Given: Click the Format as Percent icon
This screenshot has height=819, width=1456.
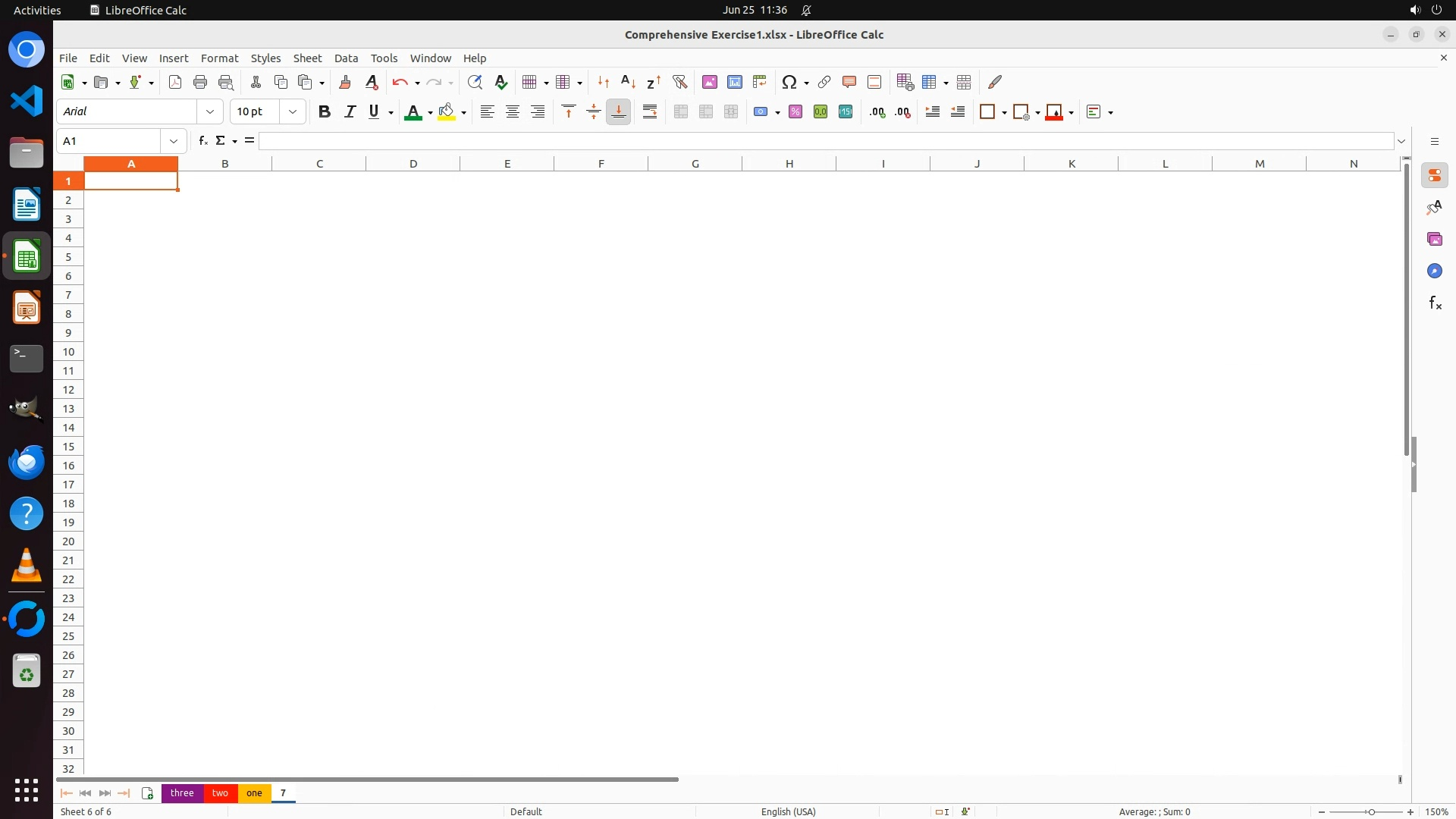Looking at the screenshot, I should click(795, 112).
